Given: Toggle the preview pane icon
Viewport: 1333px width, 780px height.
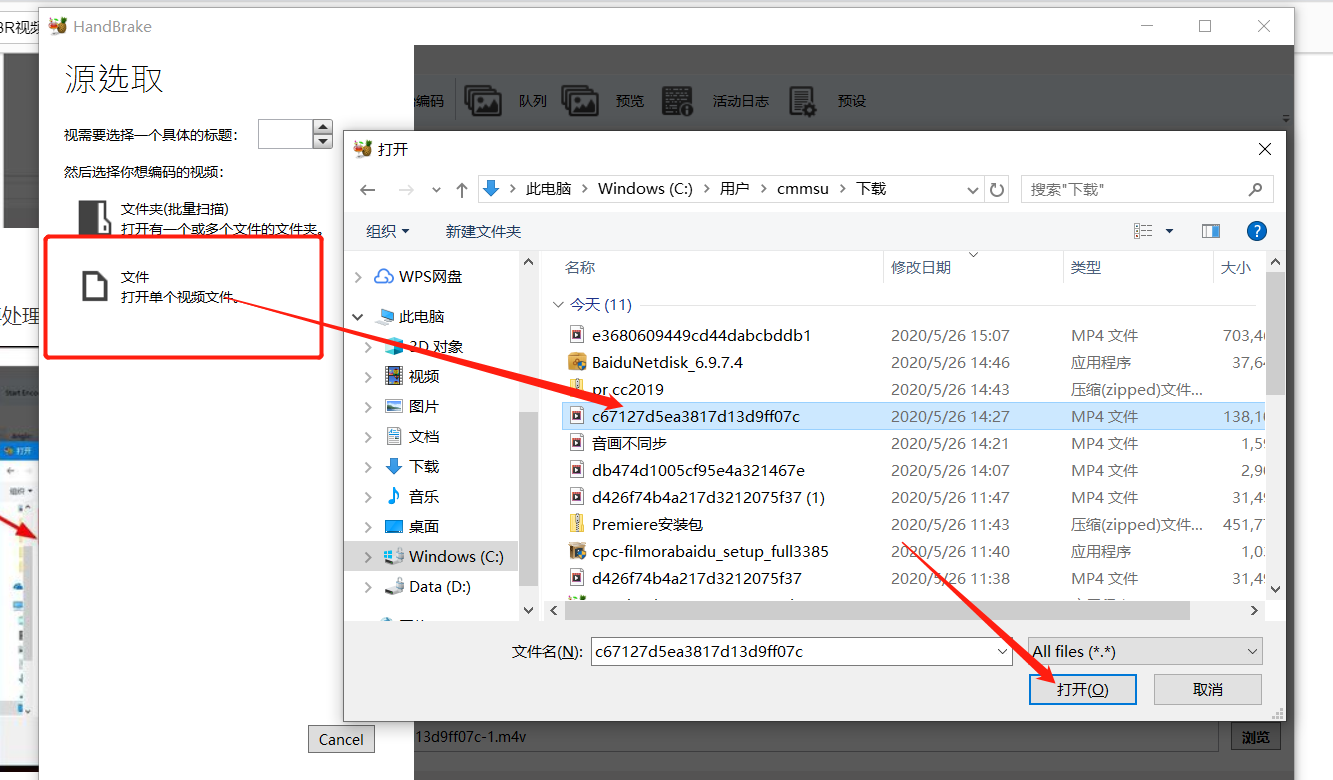Looking at the screenshot, I should click(x=1210, y=231).
